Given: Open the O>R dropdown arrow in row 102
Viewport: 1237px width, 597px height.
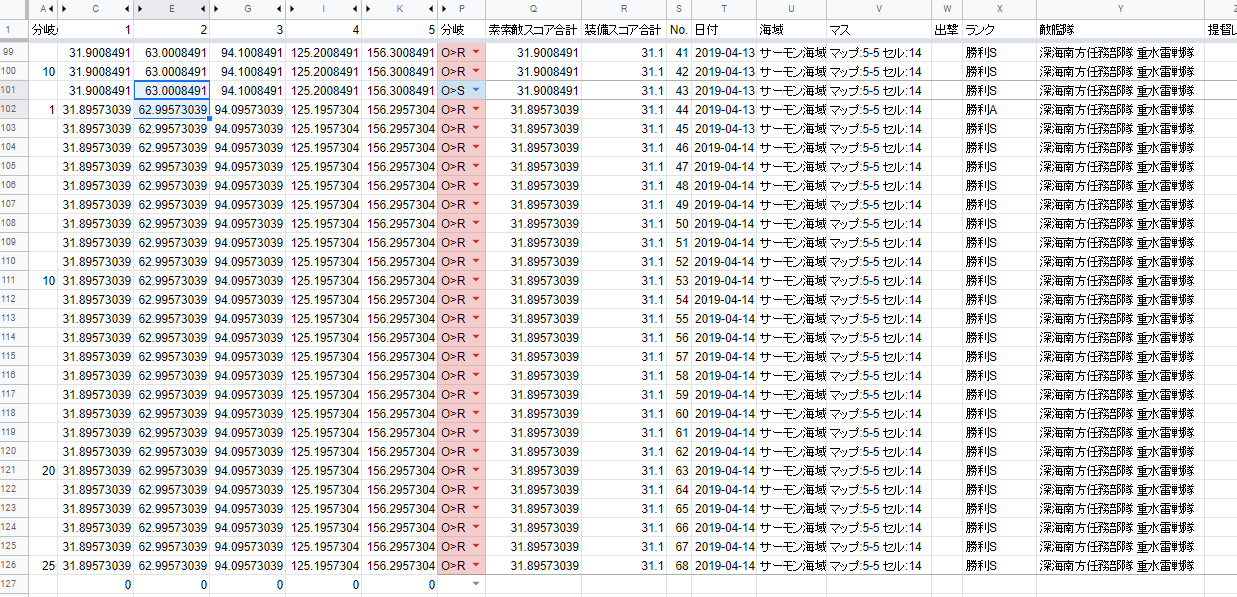Looking at the screenshot, I should click(x=476, y=110).
